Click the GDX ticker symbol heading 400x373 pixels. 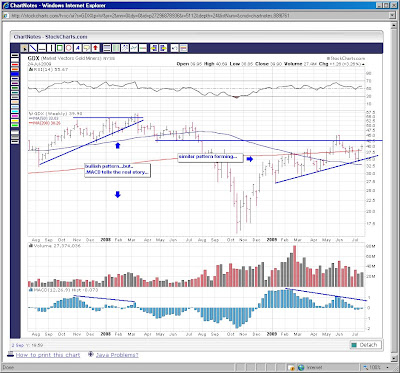(34, 58)
